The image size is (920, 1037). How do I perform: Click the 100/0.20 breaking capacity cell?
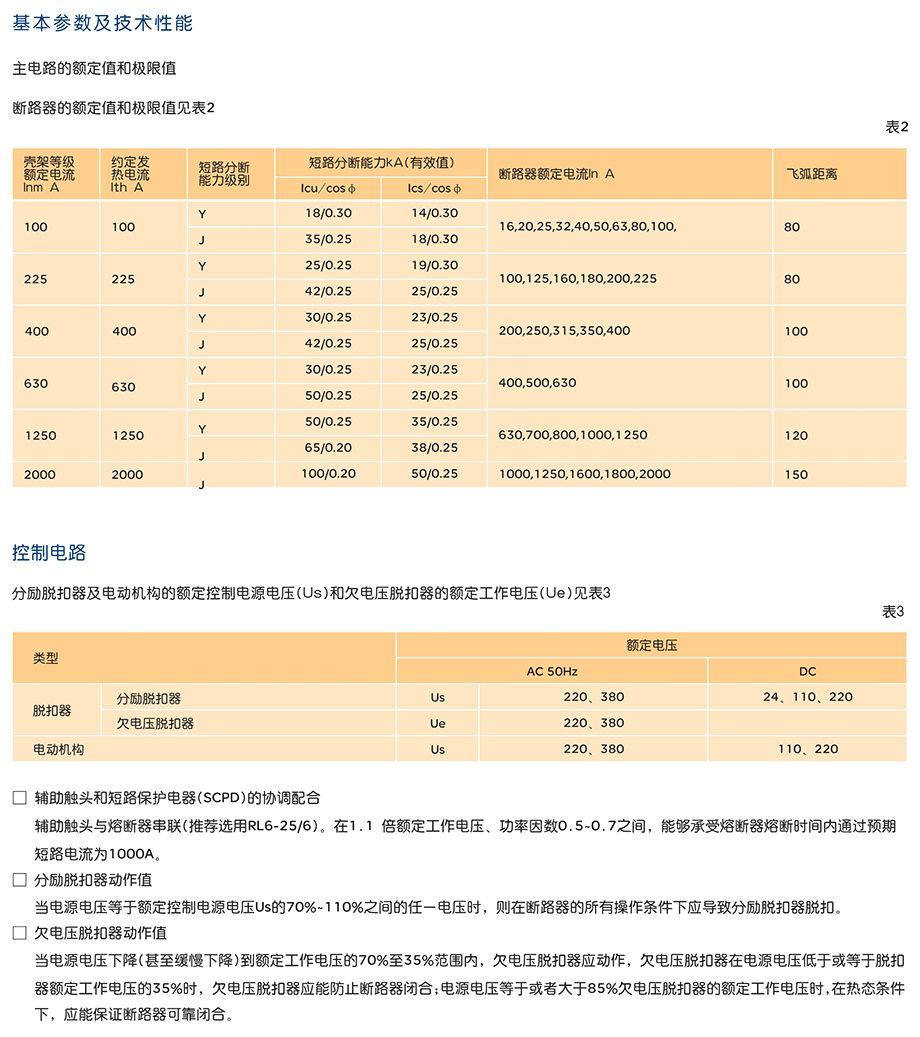[x=328, y=474]
